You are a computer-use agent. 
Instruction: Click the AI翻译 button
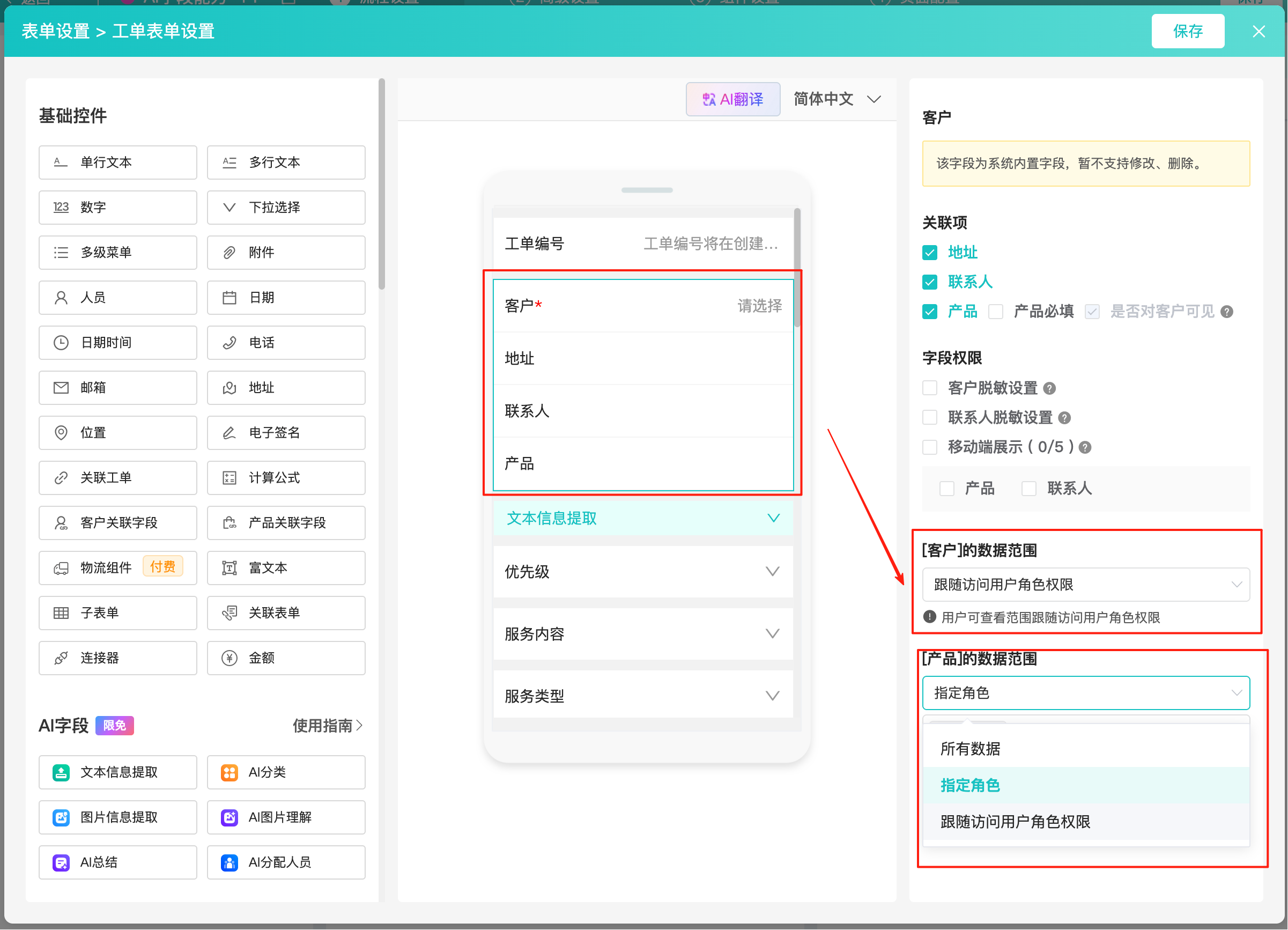click(x=732, y=99)
